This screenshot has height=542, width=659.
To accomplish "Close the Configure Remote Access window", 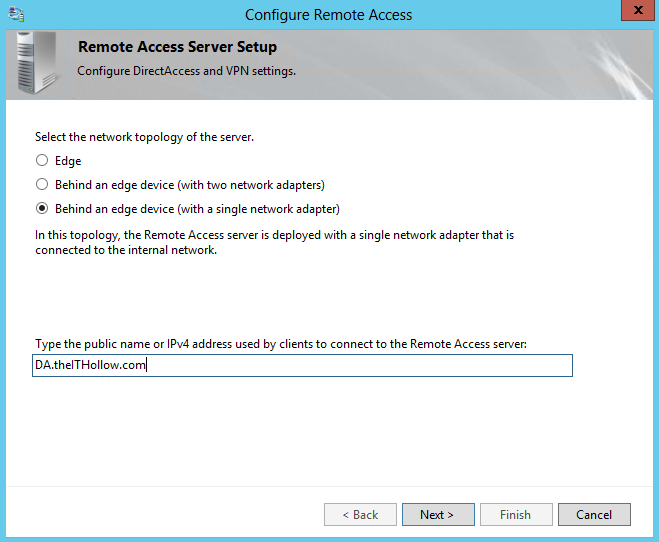I will click(x=633, y=12).
